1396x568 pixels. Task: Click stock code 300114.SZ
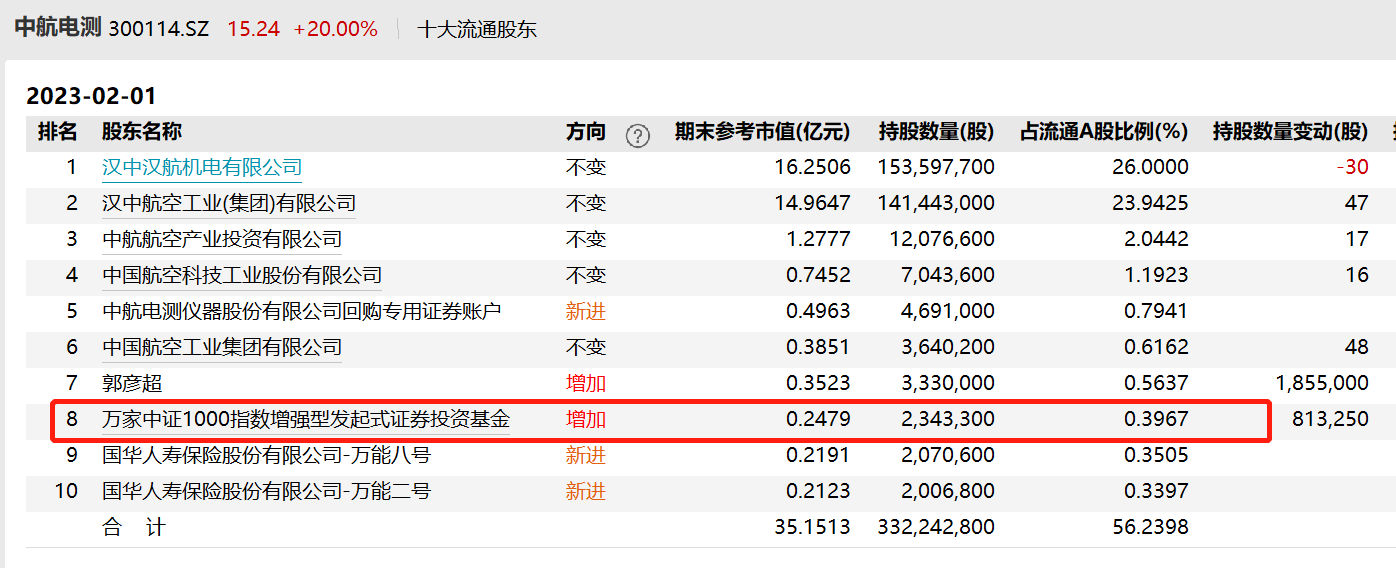point(158,29)
